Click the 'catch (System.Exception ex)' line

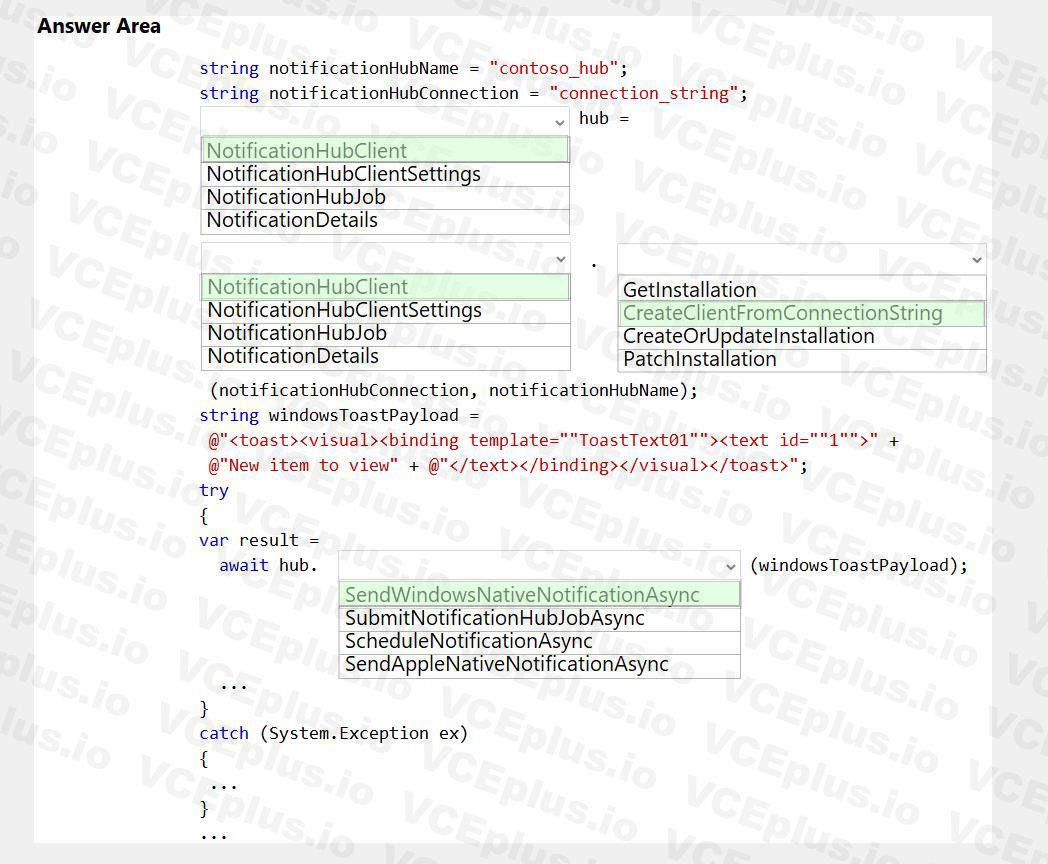click(x=334, y=734)
